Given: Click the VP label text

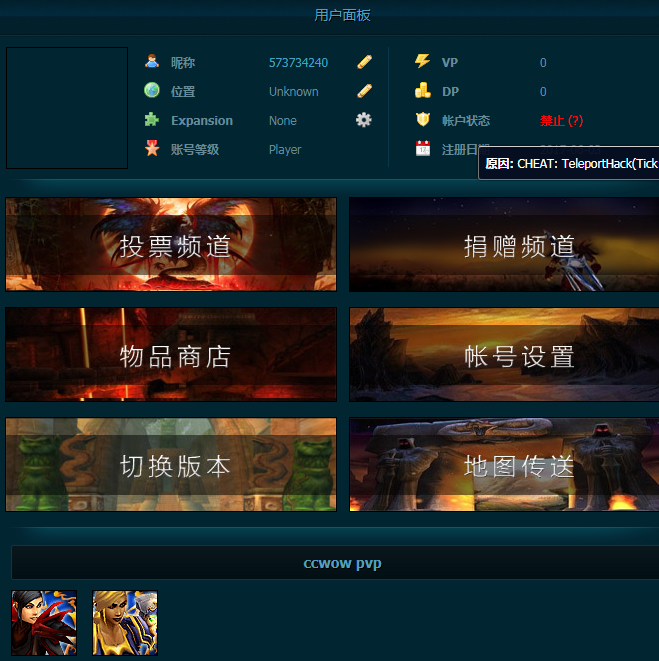Looking at the screenshot, I should coord(449,63).
